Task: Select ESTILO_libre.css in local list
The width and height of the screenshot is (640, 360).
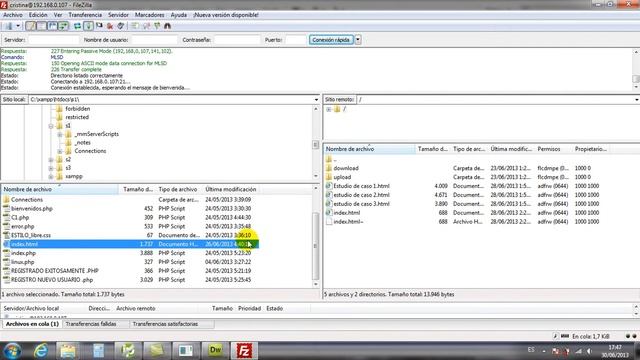Action: [x=31, y=236]
